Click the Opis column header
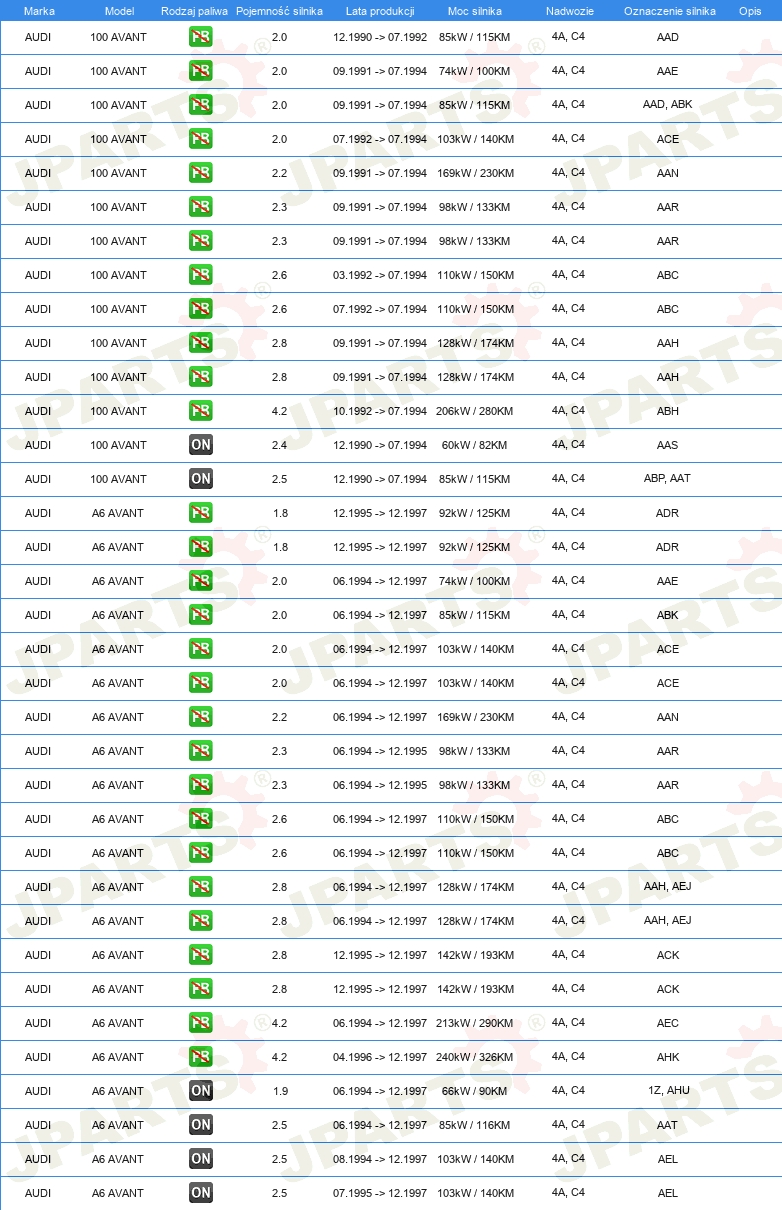Image resolution: width=782 pixels, height=1210 pixels. click(x=750, y=11)
